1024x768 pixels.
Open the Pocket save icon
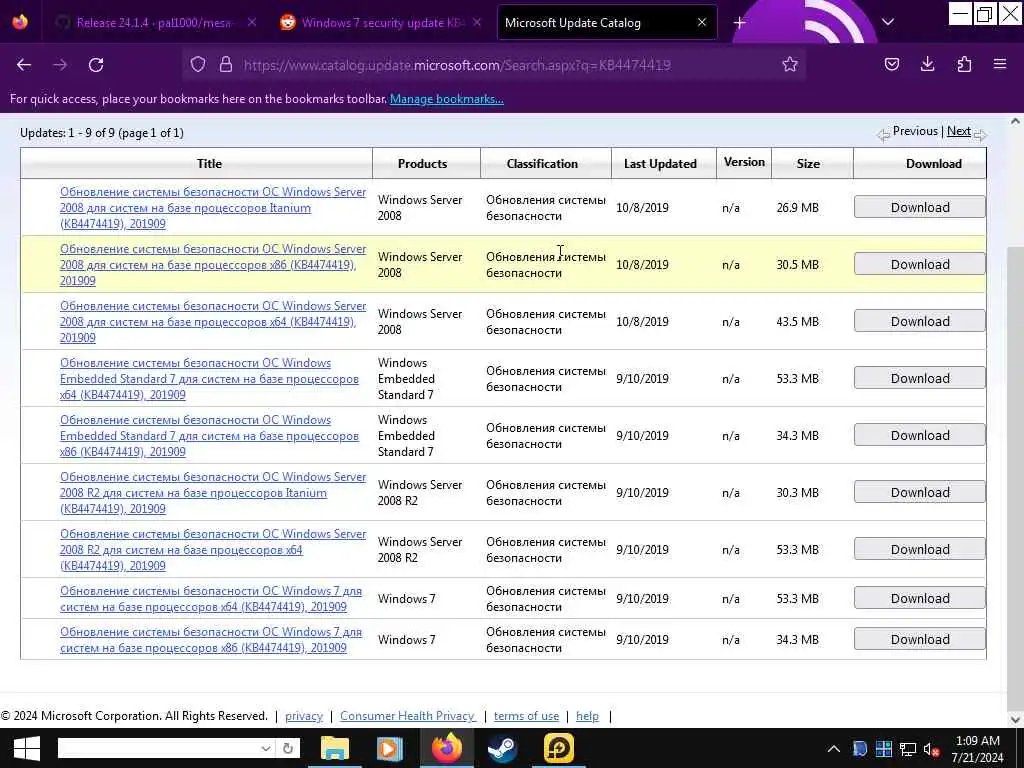pos(891,64)
